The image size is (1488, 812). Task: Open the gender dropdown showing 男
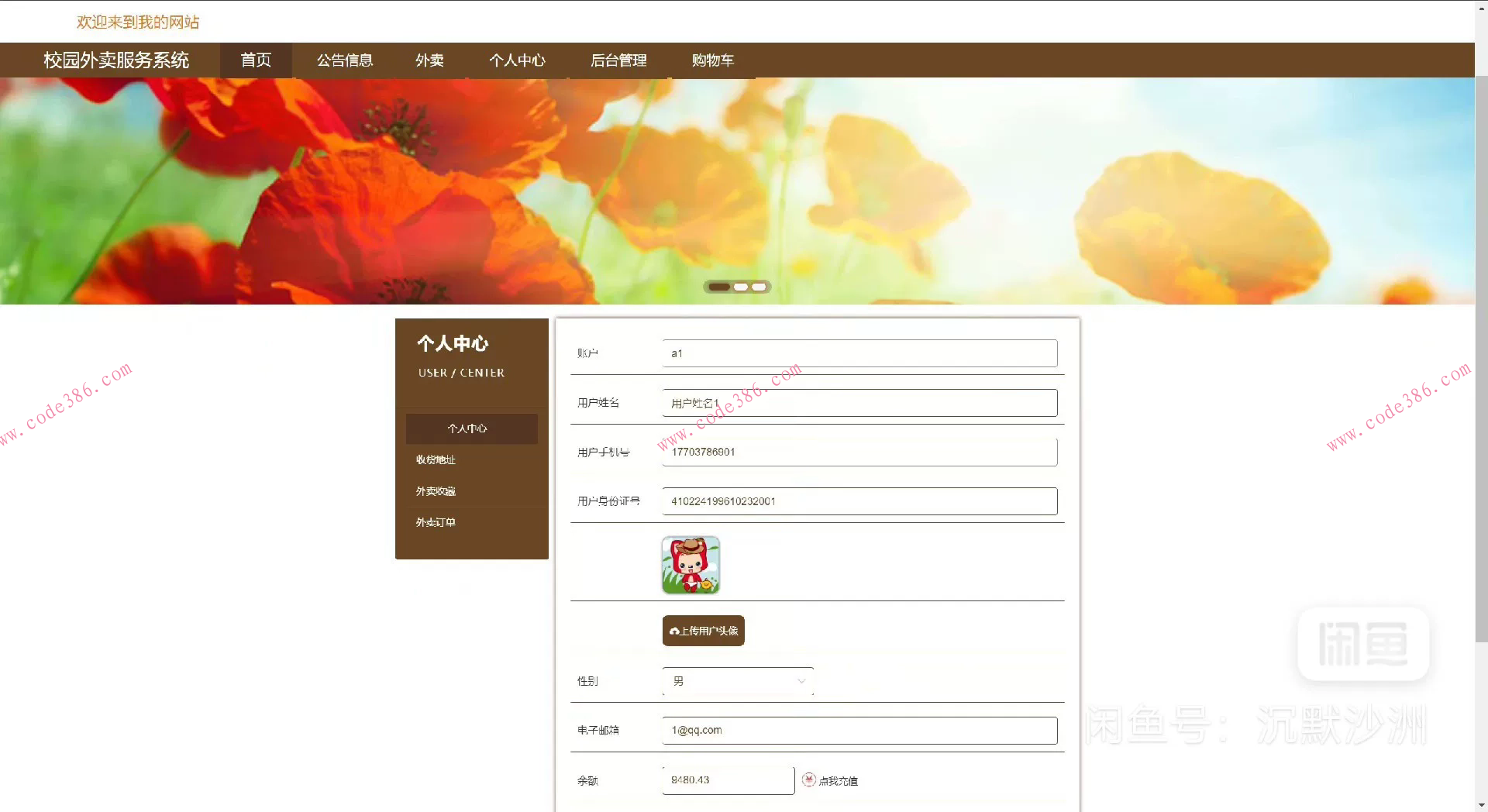(732, 681)
